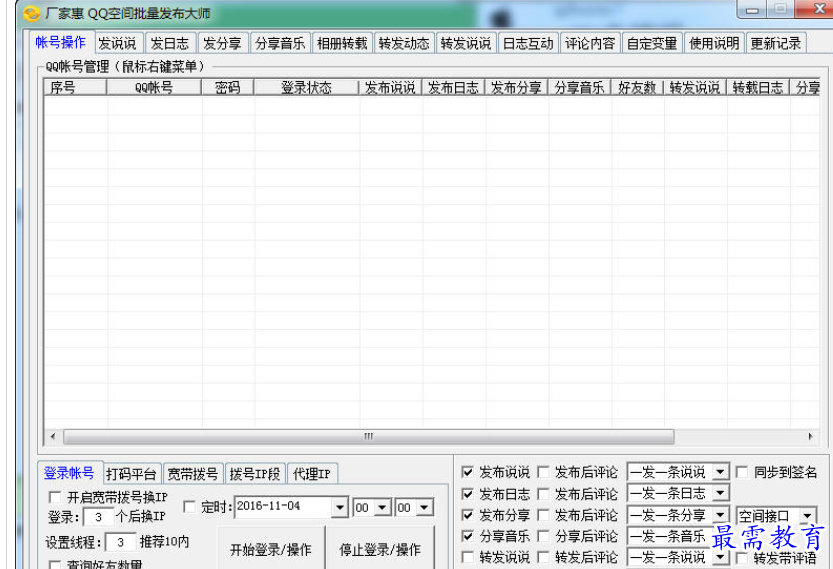This screenshot has width=833, height=569.
Task: Expand the 一发一条说说 dropdown beside 发布后评论
Action: (720, 472)
